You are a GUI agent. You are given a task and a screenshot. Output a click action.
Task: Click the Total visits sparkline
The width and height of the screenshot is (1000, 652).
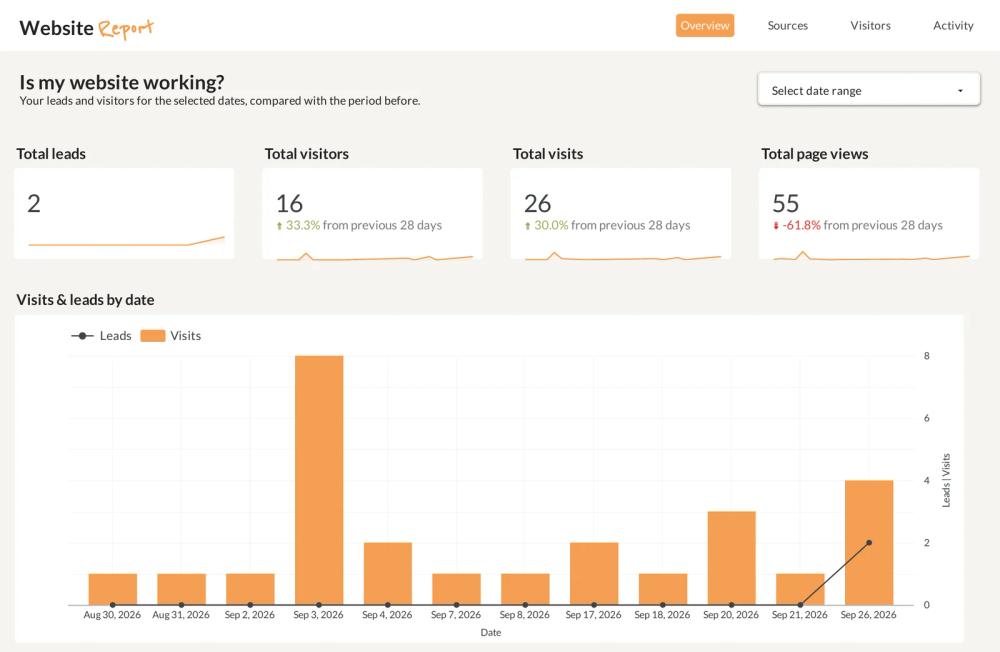(x=622, y=256)
